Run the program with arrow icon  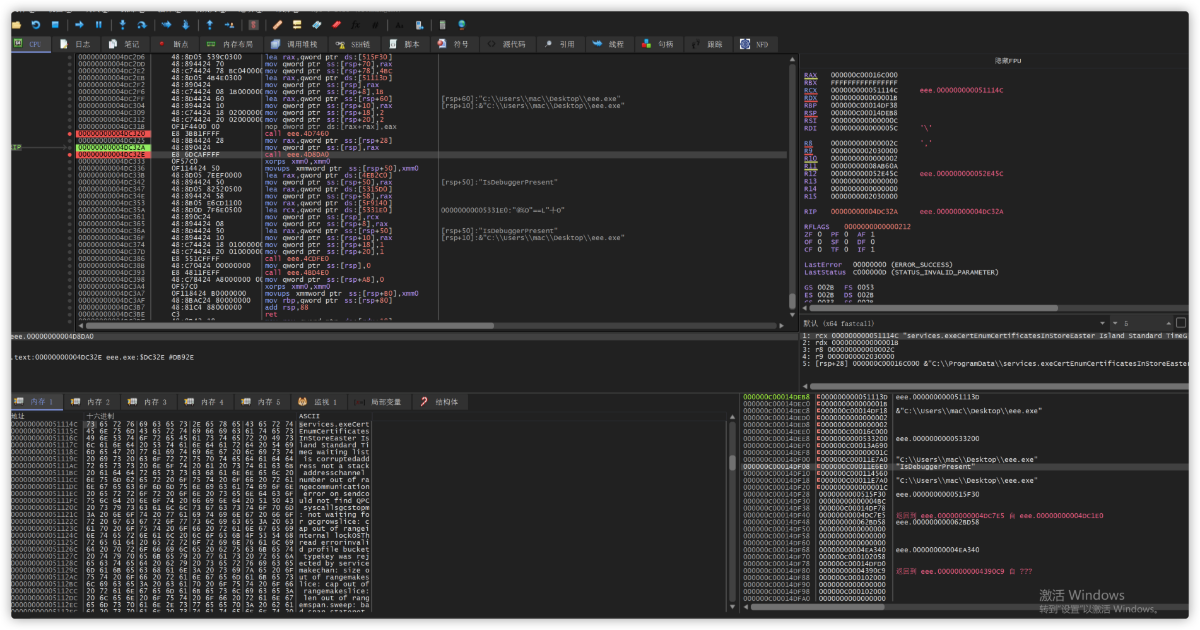click(79, 24)
